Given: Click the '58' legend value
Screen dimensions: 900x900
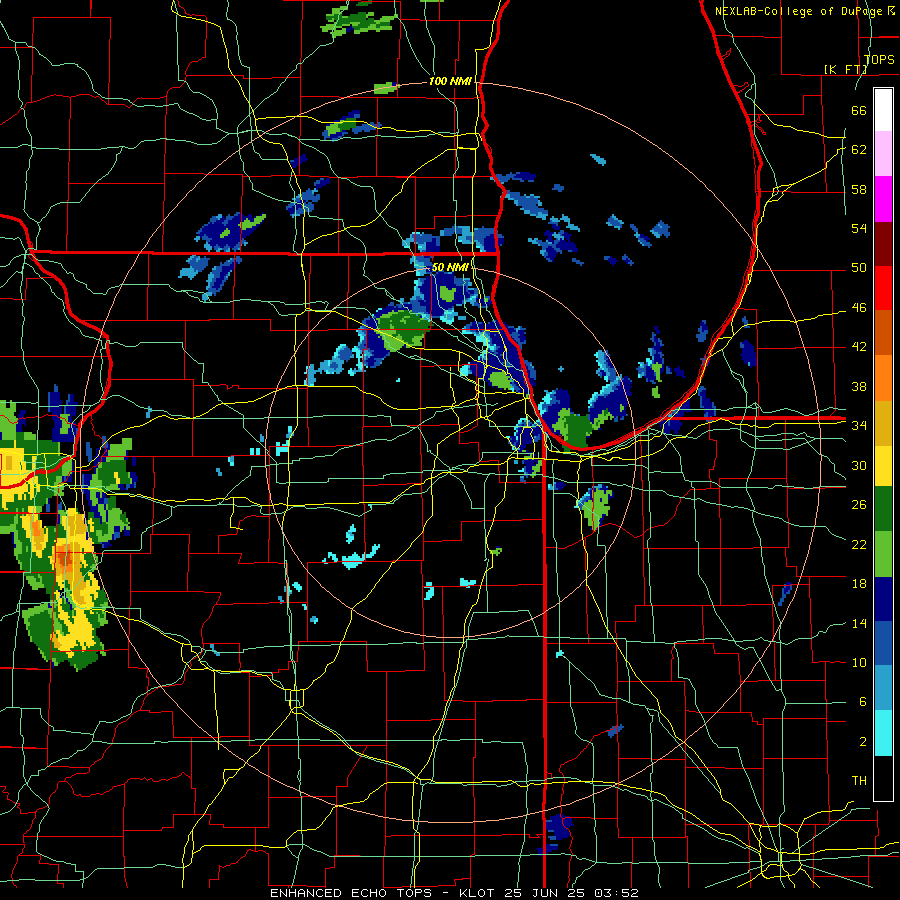Looking at the screenshot, I should tap(859, 189).
